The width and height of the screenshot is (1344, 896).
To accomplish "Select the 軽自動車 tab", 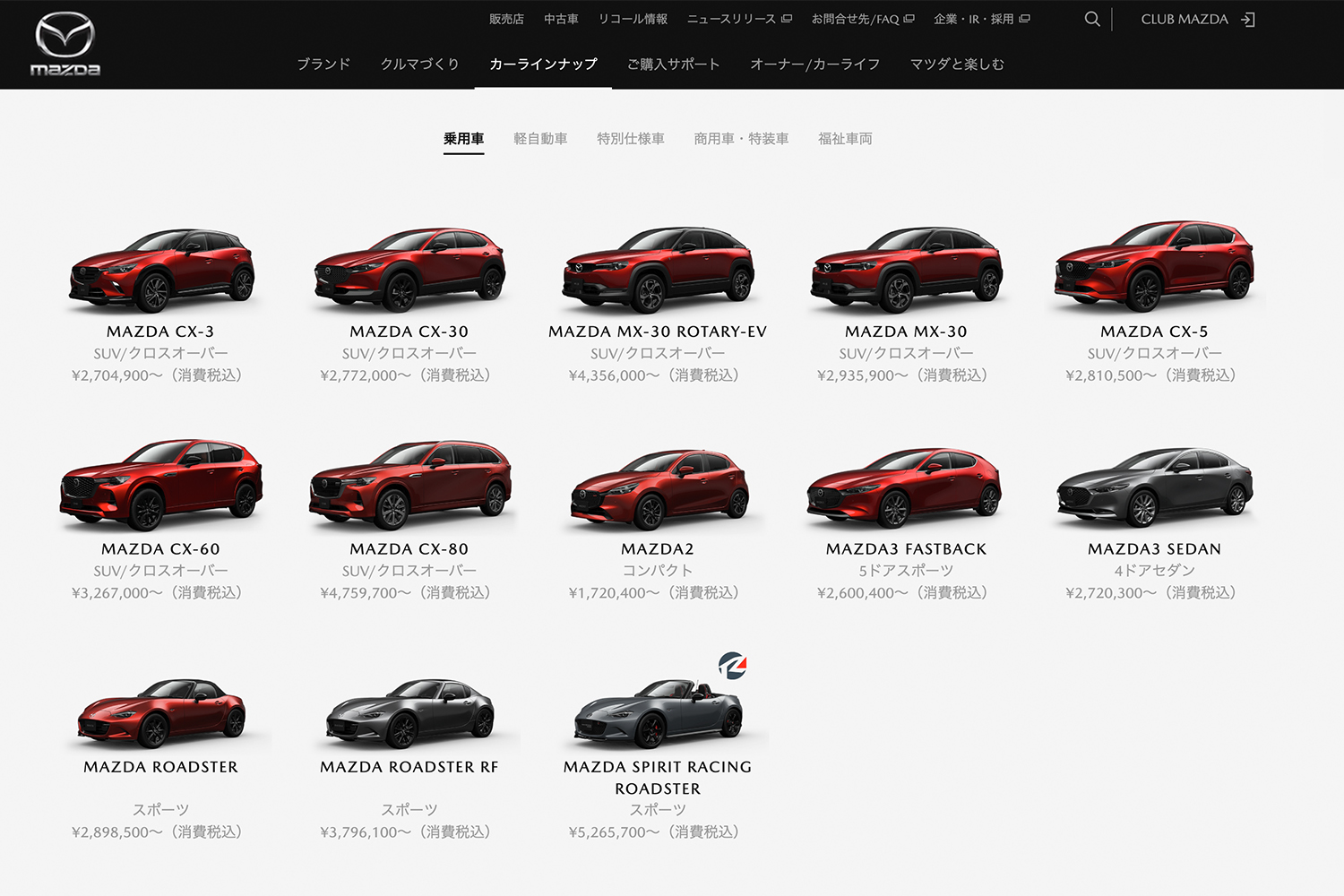I will click(540, 139).
